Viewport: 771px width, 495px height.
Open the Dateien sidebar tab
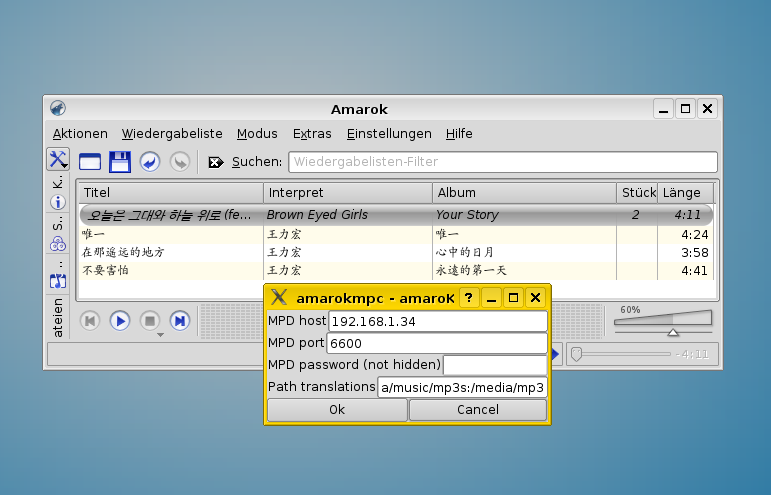coord(58,317)
